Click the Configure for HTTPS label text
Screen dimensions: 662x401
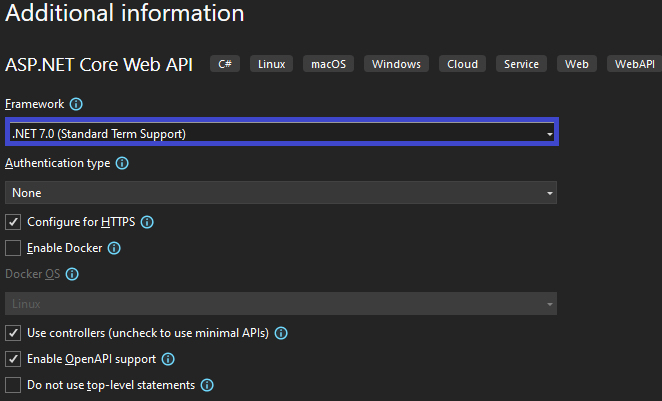pos(81,222)
